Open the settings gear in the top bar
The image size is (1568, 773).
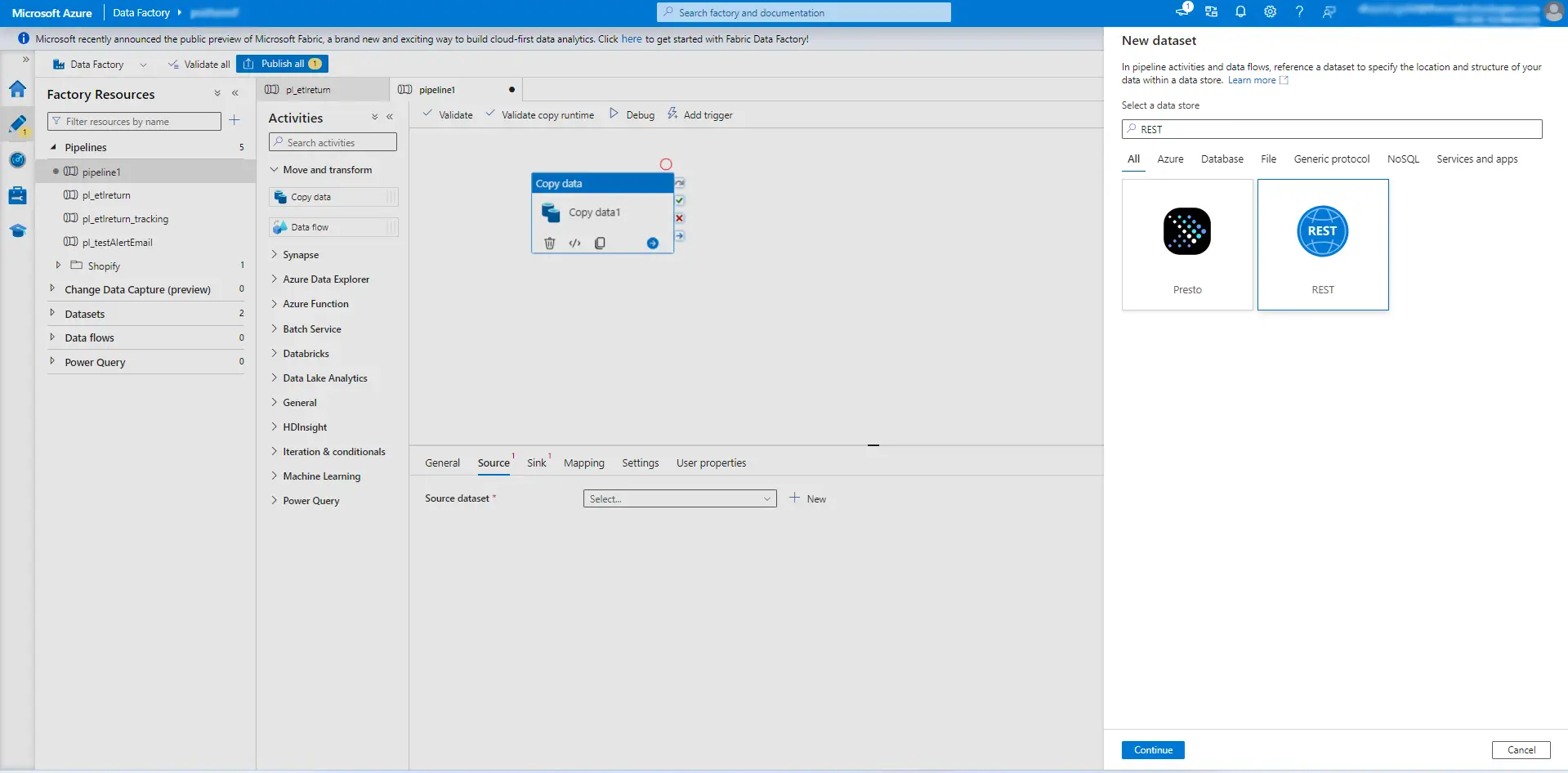[1270, 12]
